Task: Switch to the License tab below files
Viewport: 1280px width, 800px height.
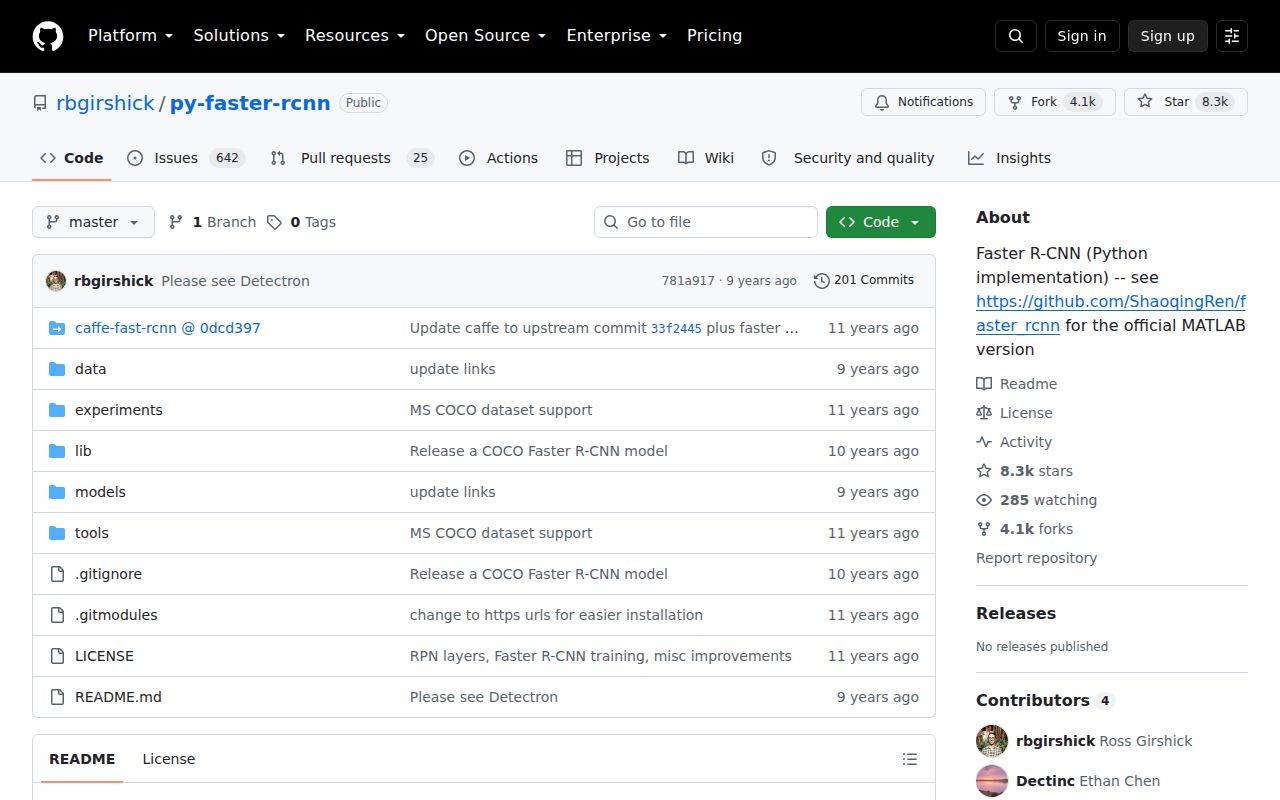Action: coord(168,759)
